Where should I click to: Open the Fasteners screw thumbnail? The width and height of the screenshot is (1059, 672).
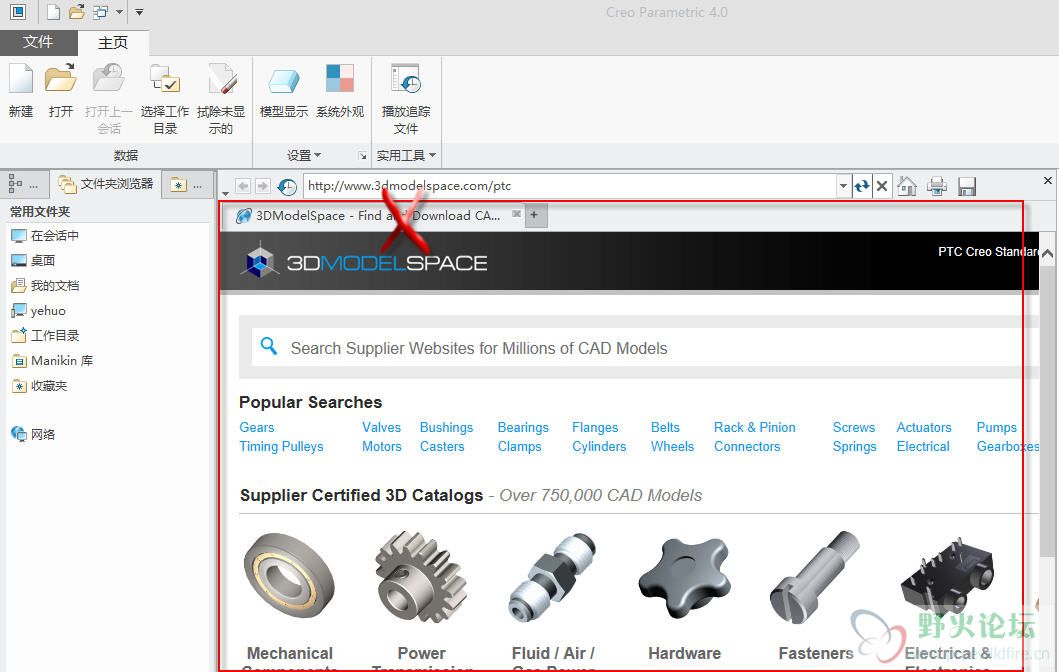click(x=815, y=576)
